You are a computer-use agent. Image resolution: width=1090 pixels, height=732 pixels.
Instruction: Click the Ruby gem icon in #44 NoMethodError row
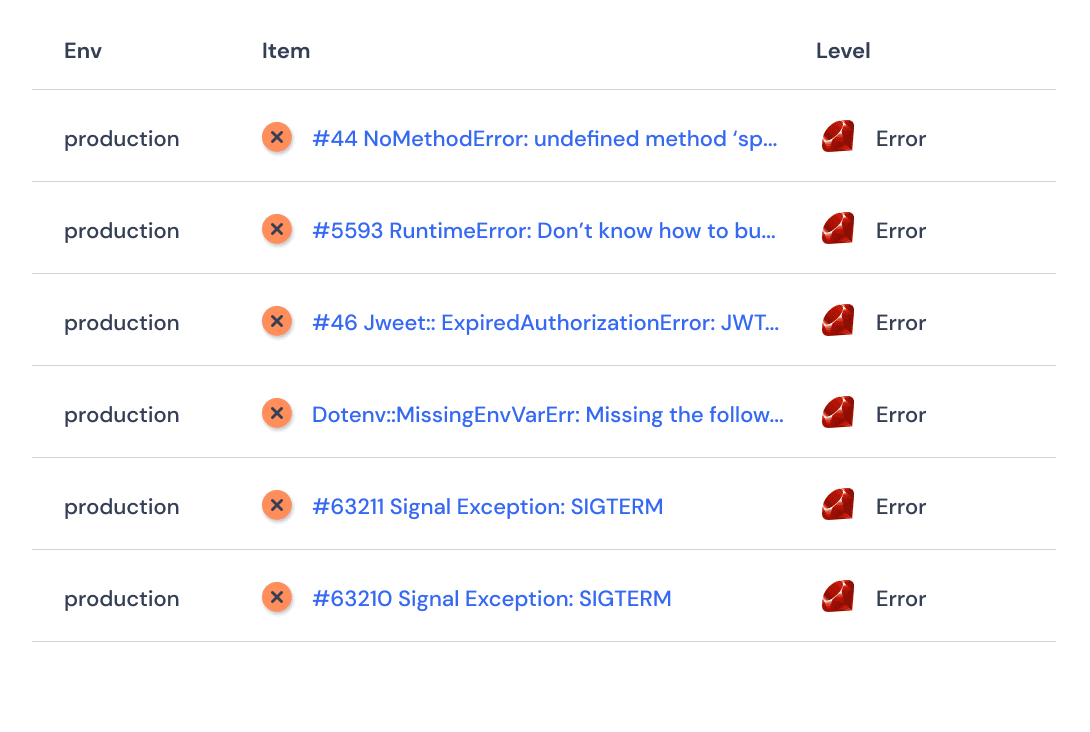click(838, 138)
